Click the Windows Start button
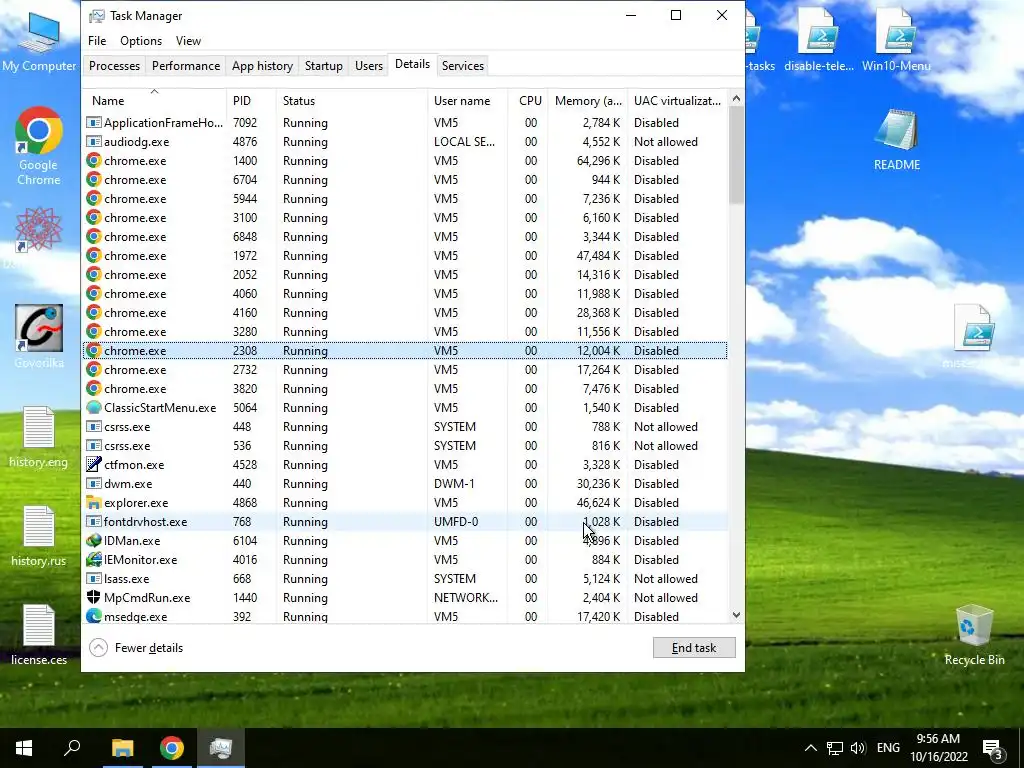The height and width of the screenshot is (768, 1024). click(24, 748)
